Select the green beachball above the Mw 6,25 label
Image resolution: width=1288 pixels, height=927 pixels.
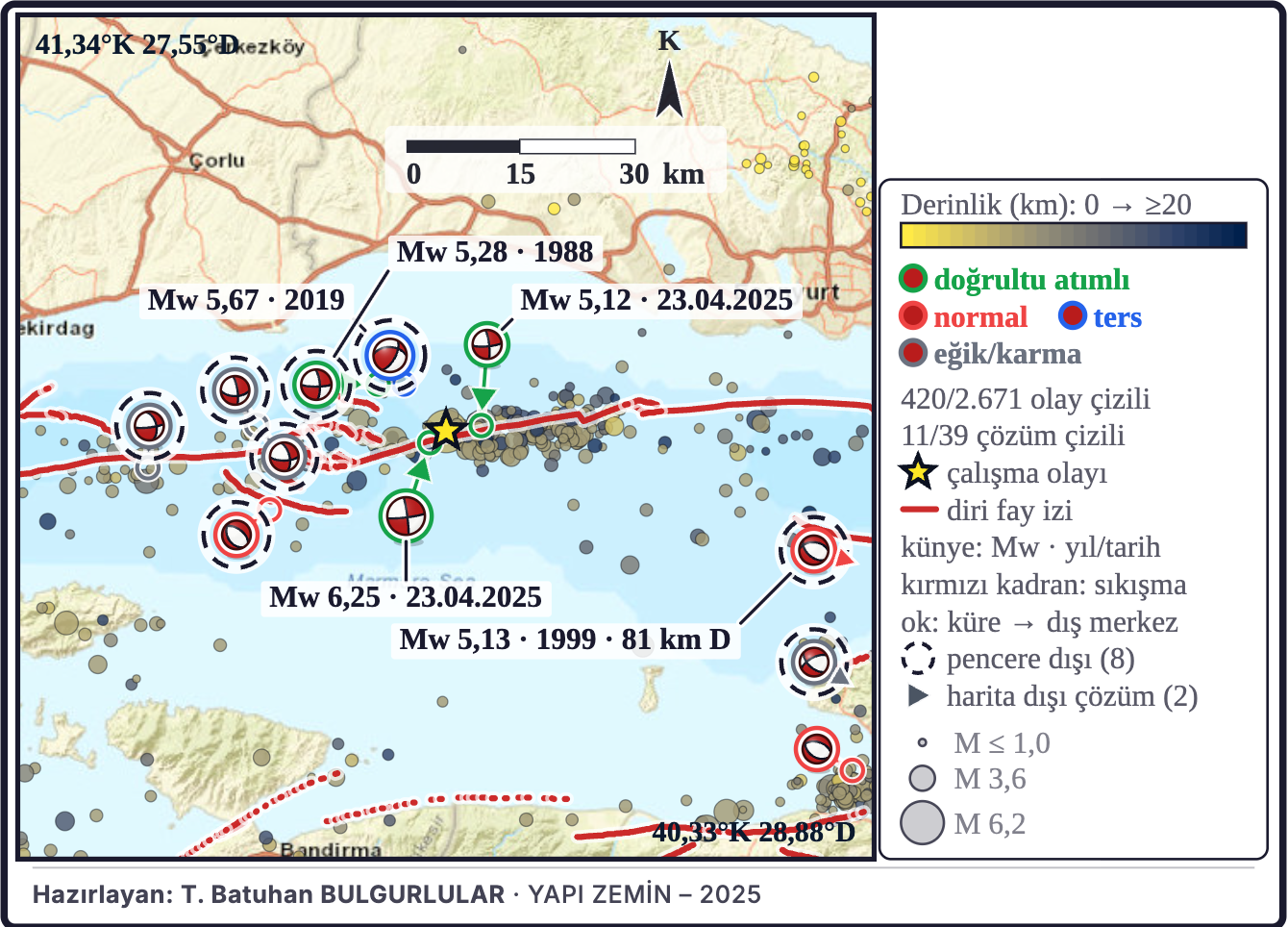[x=406, y=516]
